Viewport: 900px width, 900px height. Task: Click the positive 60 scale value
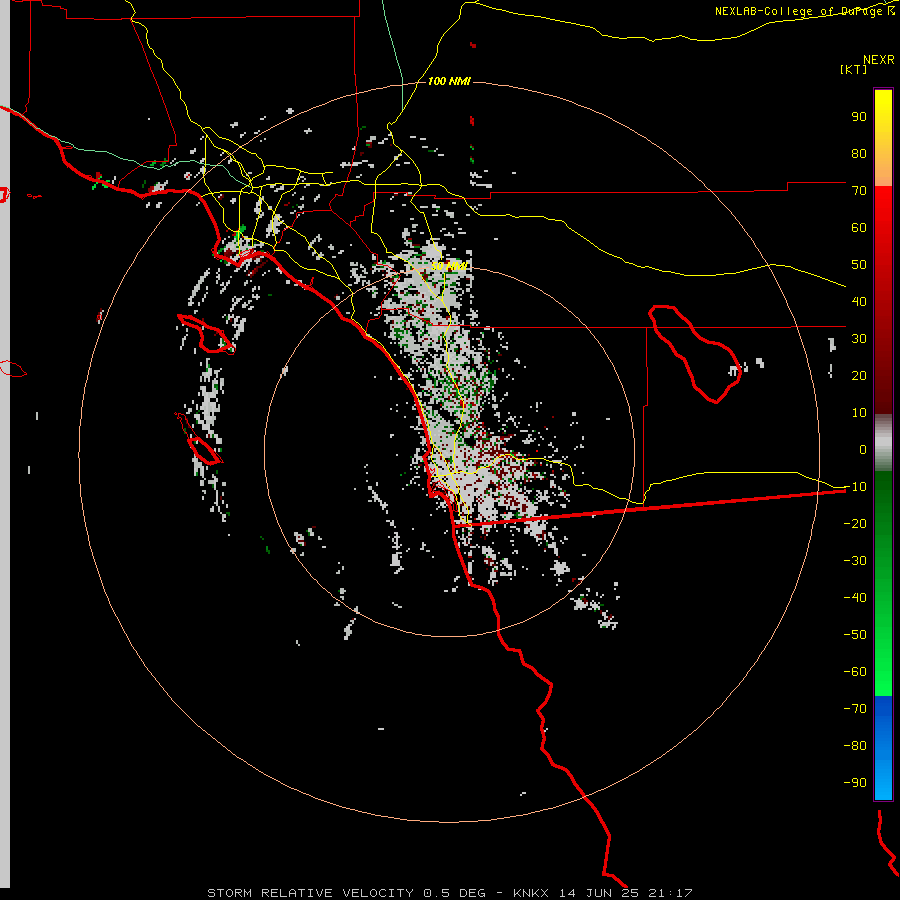(x=859, y=227)
